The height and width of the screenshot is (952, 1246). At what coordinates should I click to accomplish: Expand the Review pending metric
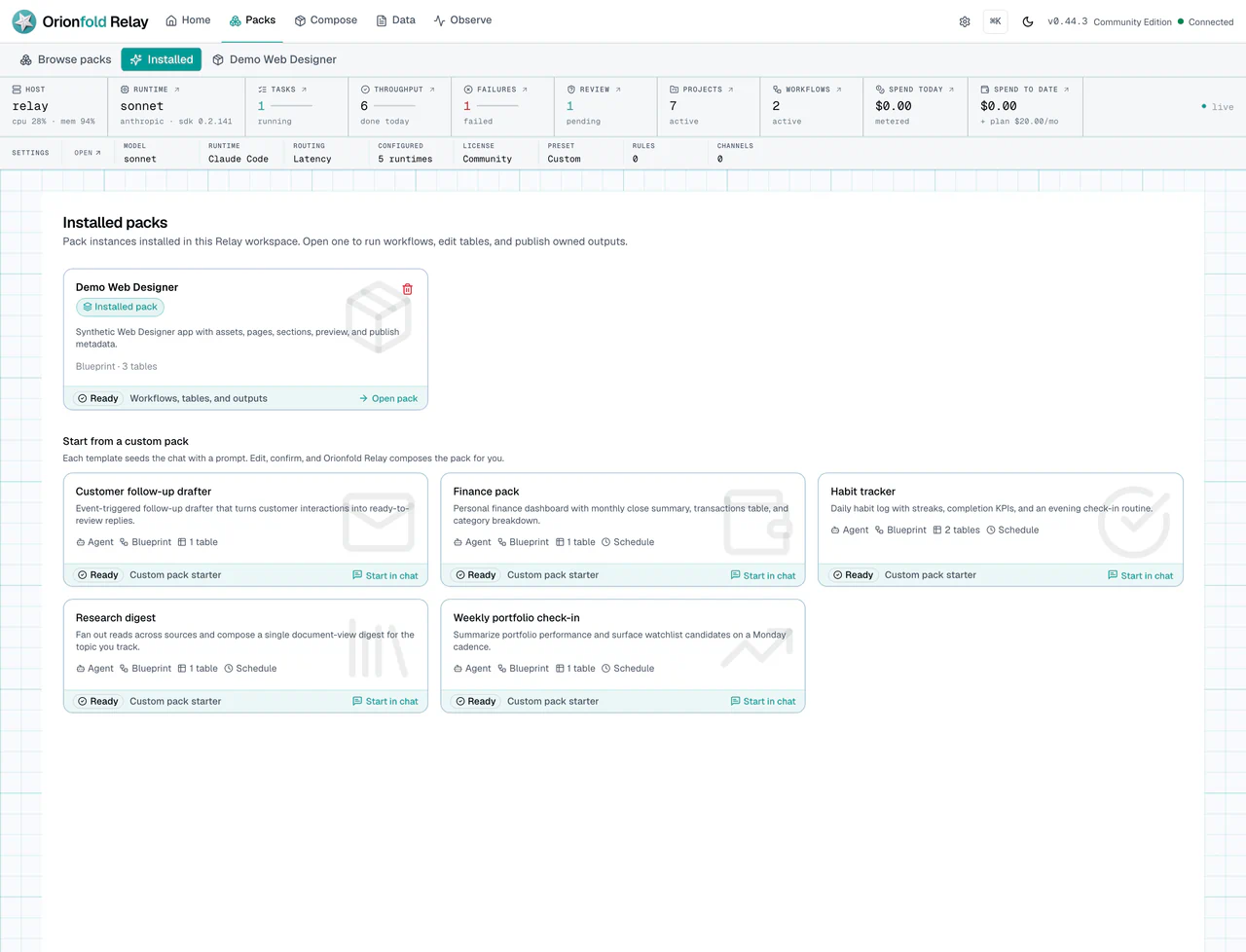coord(605,106)
